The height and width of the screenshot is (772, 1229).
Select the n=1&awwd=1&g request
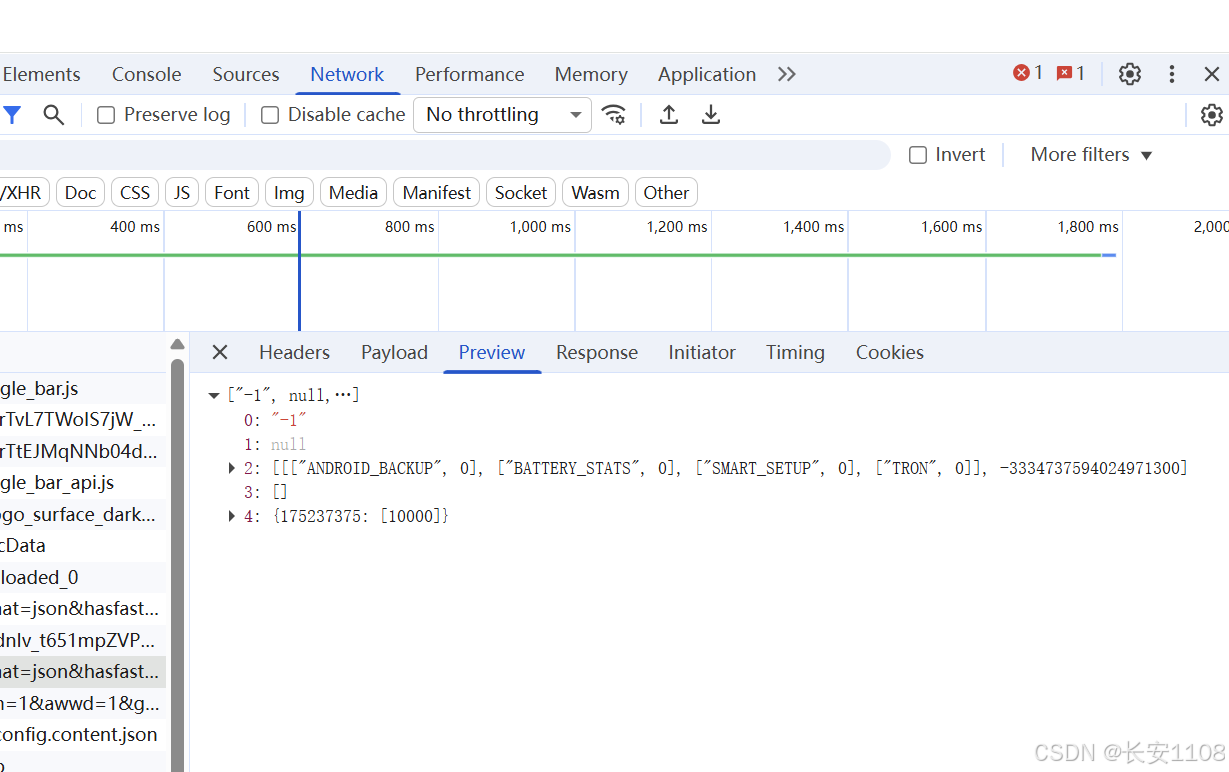click(x=83, y=703)
